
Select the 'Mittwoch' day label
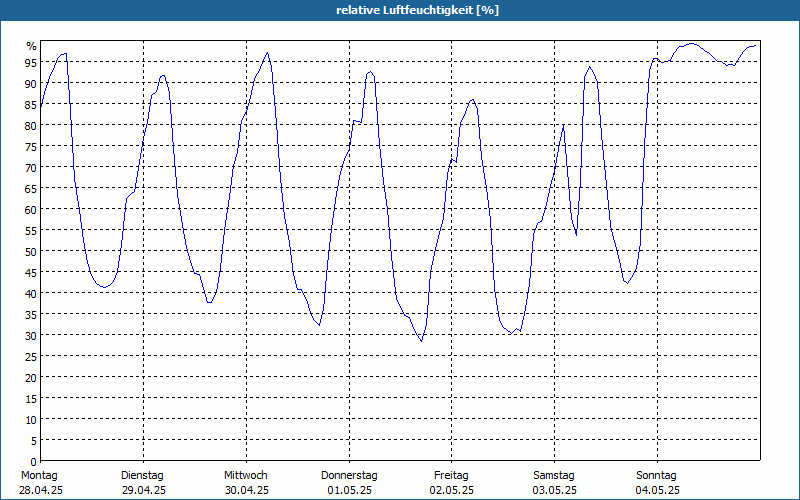point(246,476)
